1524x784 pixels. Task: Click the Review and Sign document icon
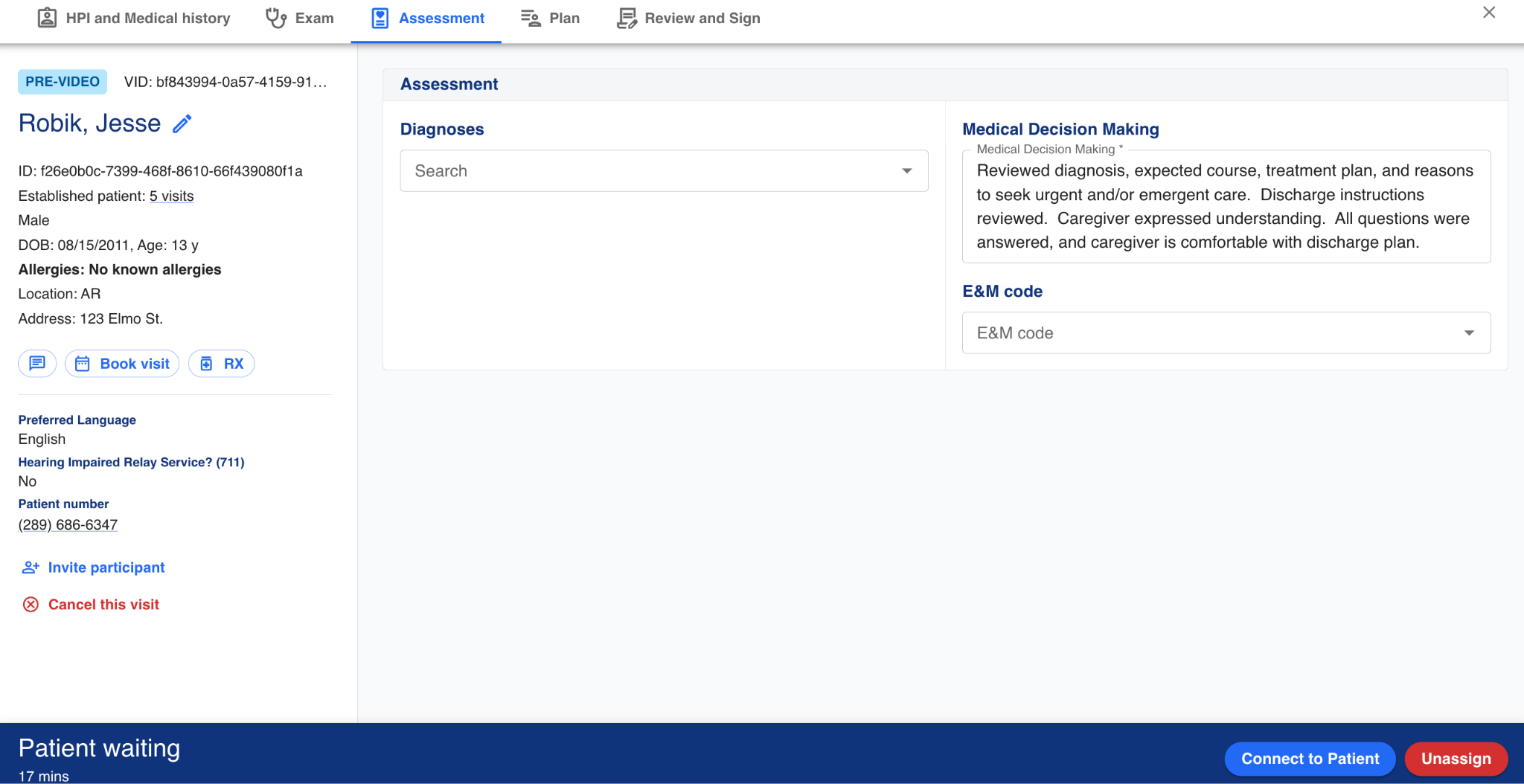[x=627, y=18]
